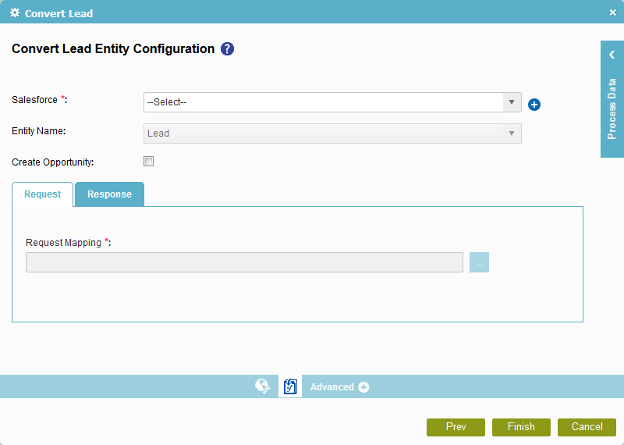The image size is (624, 445).
Task: Click the Create Opportunity label
Action: (53, 162)
